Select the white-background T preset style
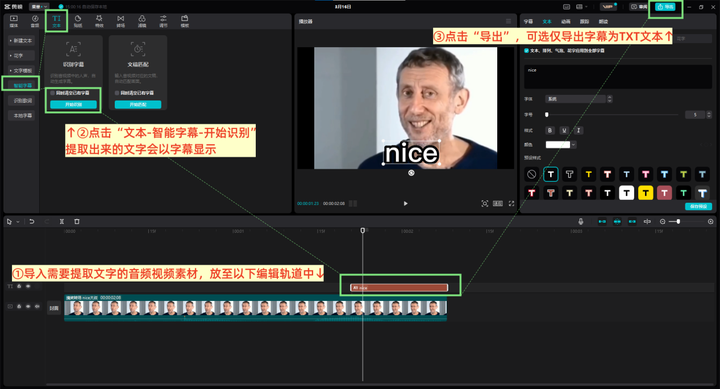The width and height of the screenshot is (720, 389). point(626,193)
